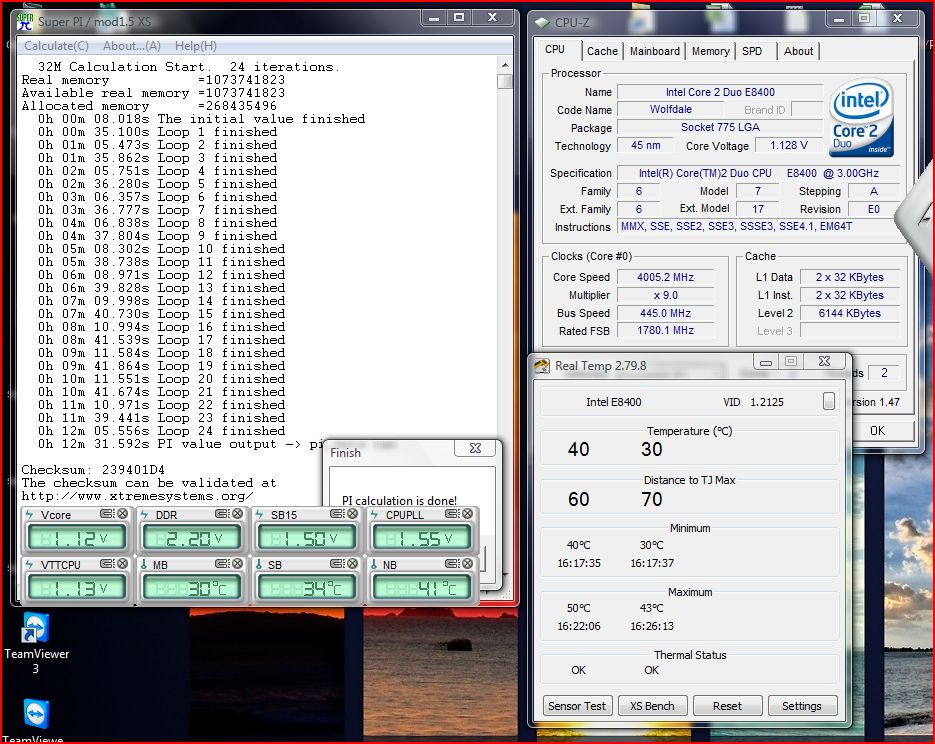
Task: Open settings icon on DDR monitor widget
Action: 221,514
